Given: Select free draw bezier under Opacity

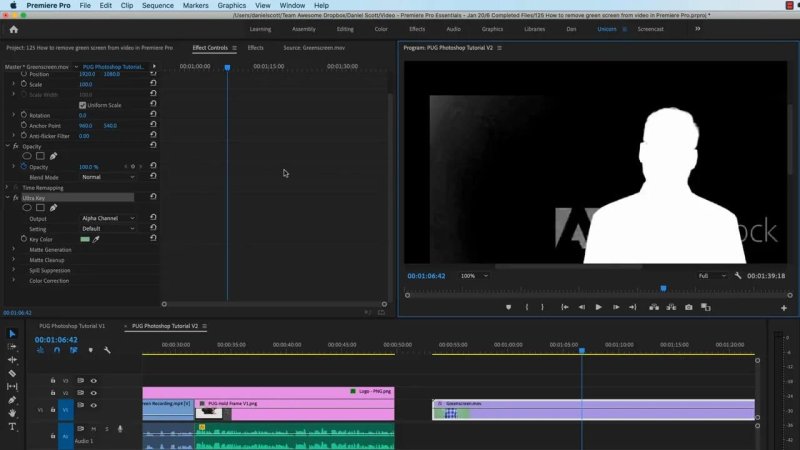Looking at the screenshot, I should point(53,156).
